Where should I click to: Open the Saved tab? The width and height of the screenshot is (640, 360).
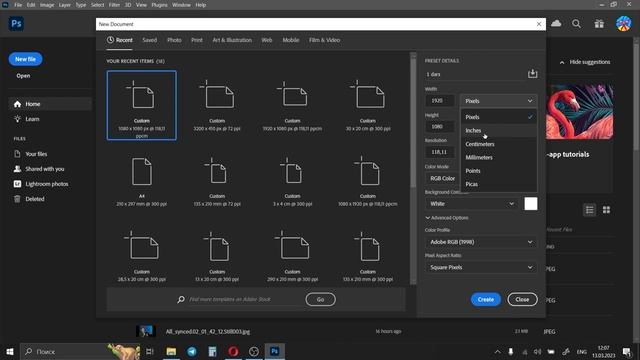[149, 40]
